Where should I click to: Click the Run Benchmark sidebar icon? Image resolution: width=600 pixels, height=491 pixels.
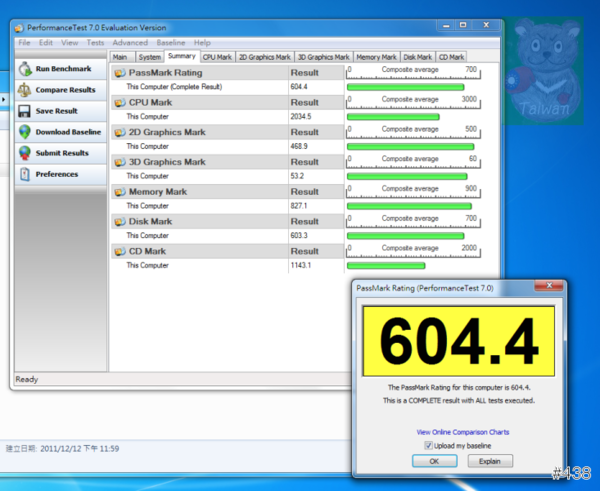[x=24, y=69]
